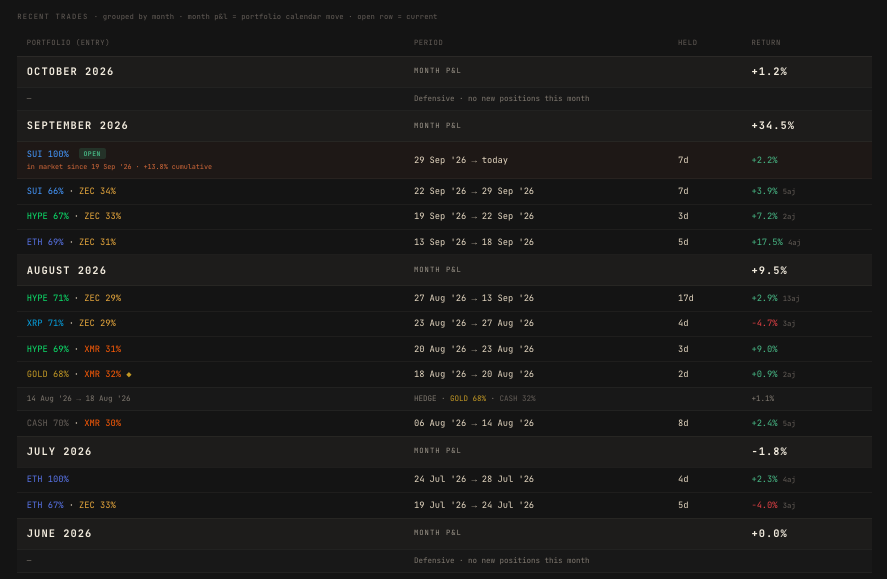Click the +0.9% return value

click(764, 374)
